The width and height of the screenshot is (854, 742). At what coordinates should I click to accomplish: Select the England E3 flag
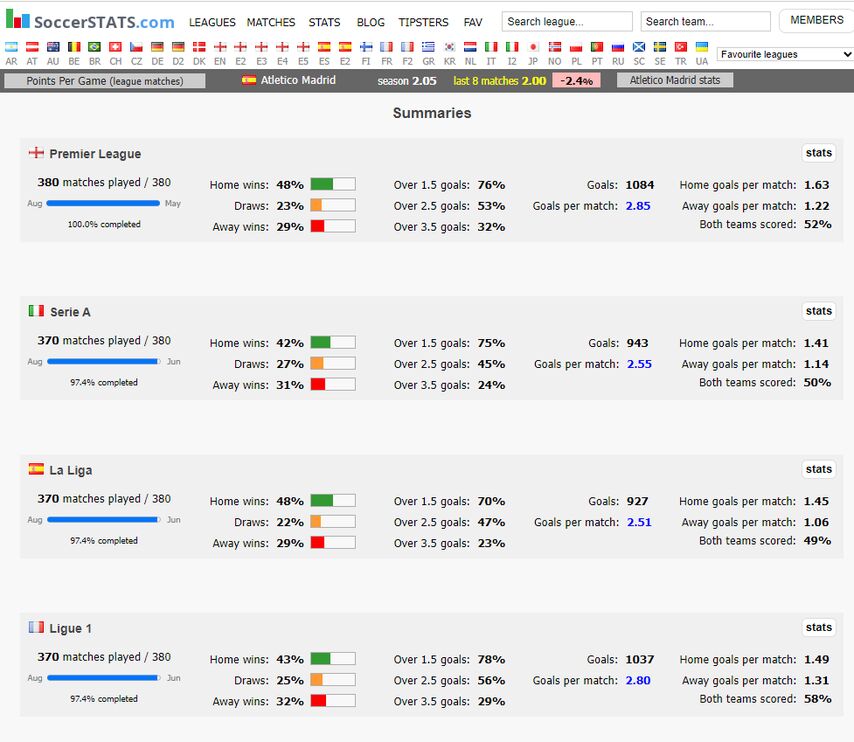(x=261, y=47)
